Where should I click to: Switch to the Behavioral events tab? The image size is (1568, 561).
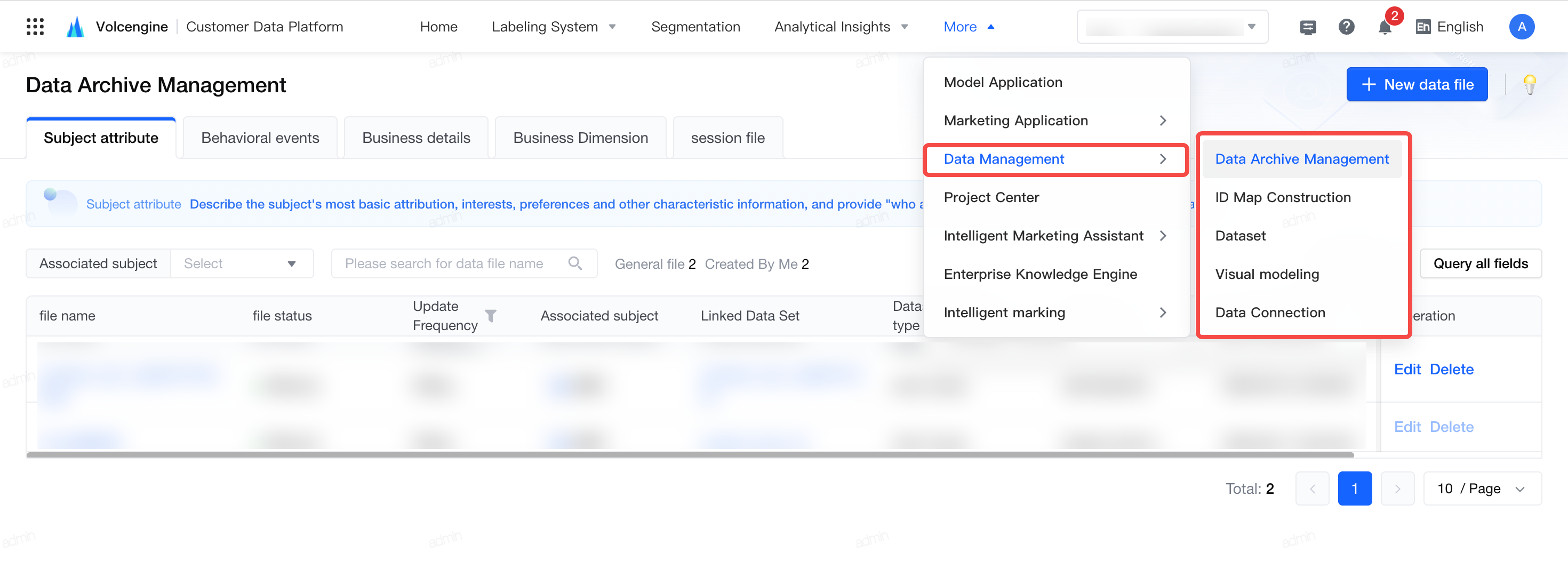[260, 138]
